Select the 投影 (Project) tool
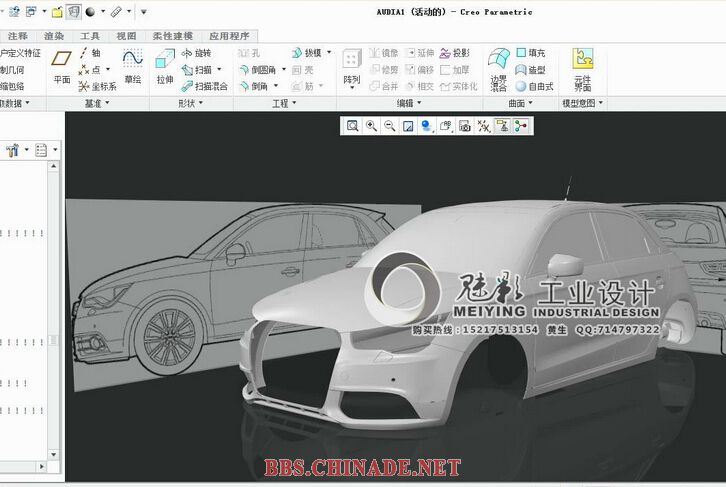This screenshot has height=487, width=726. point(455,53)
